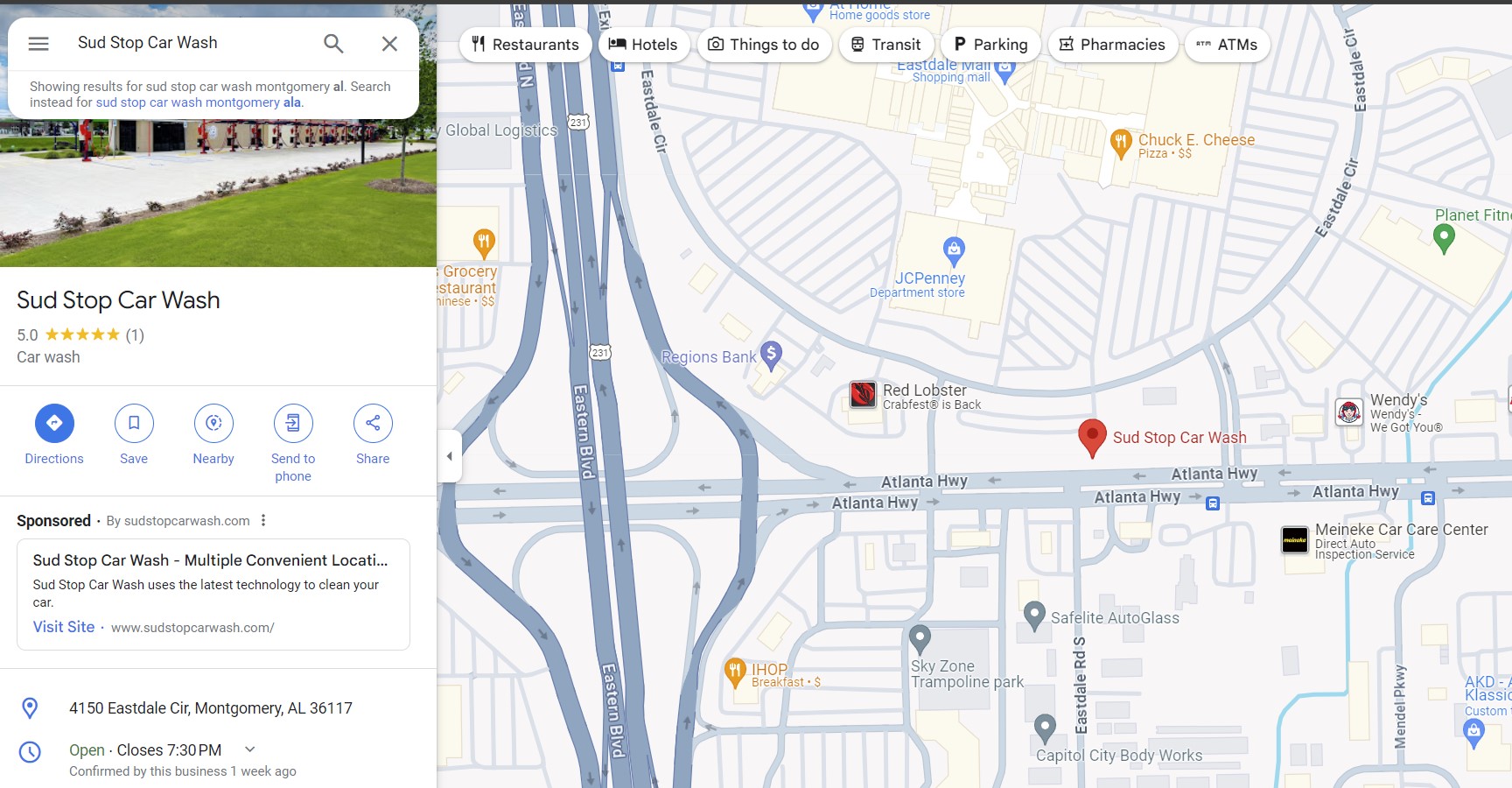
Task: Click the Send to phone icon
Action: pos(293,423)
